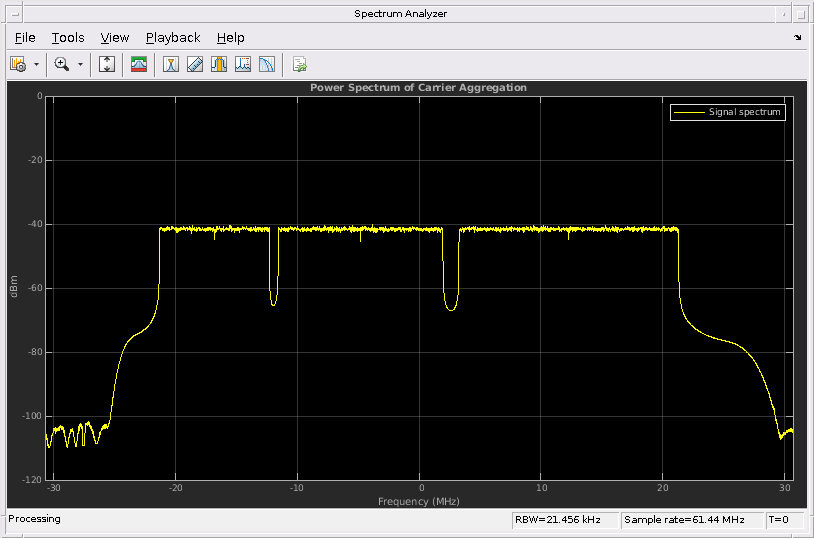Click the generate script icon

click(300, 64)
